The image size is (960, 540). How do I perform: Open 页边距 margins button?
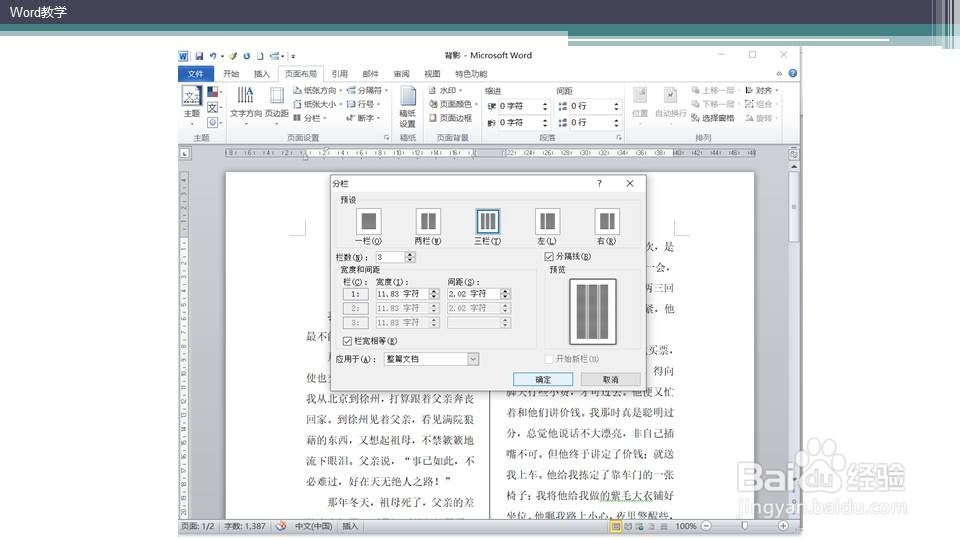click(277, 104)
